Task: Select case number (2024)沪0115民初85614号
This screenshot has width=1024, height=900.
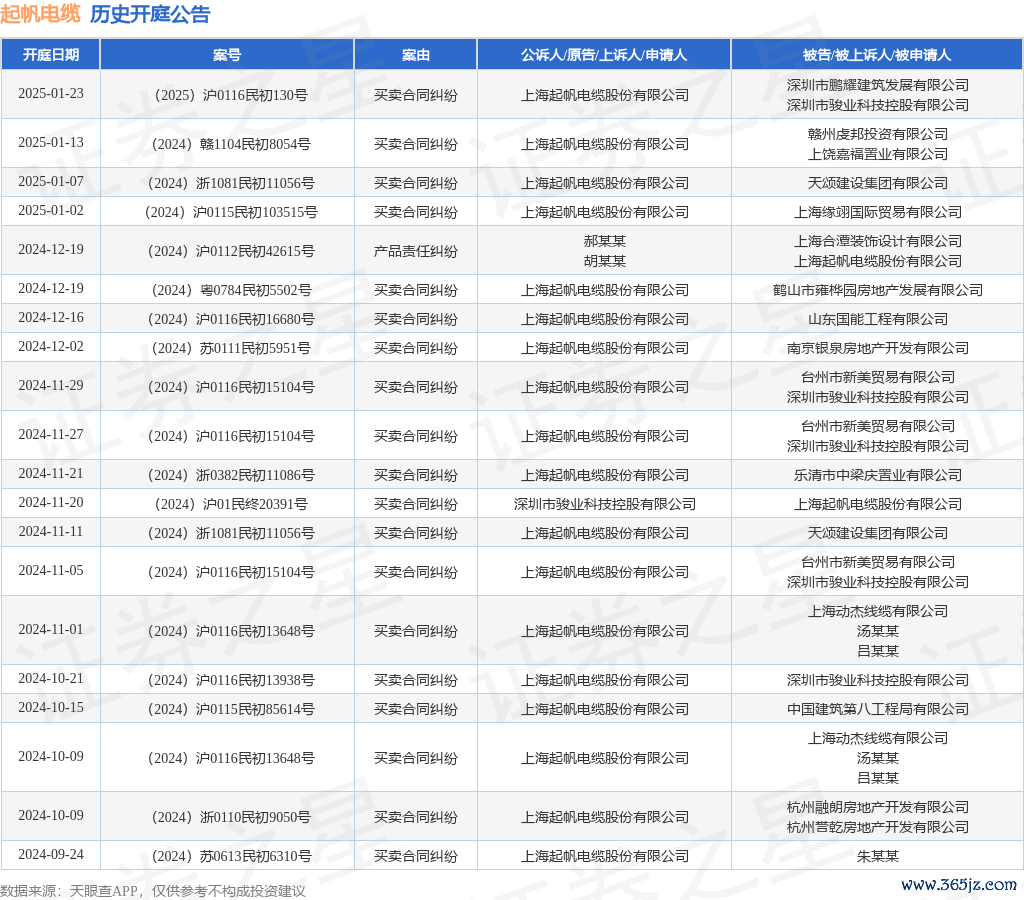Action: [231, 709]
